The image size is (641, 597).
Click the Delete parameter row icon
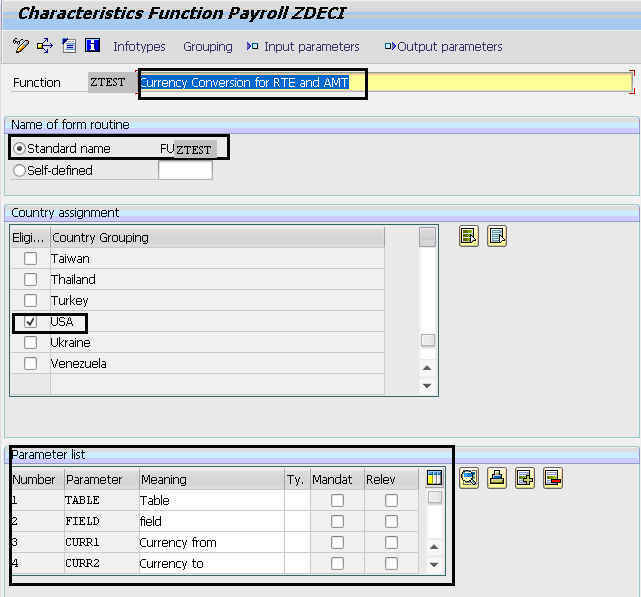point(553,478)
